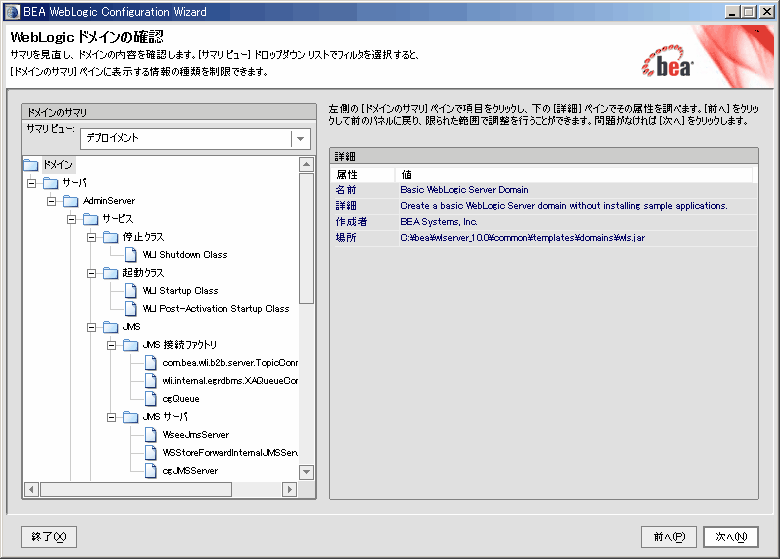Open the サマリ ビュー dropdown list
This screenshot has width=780, height=559.
(x=300, y=139)
